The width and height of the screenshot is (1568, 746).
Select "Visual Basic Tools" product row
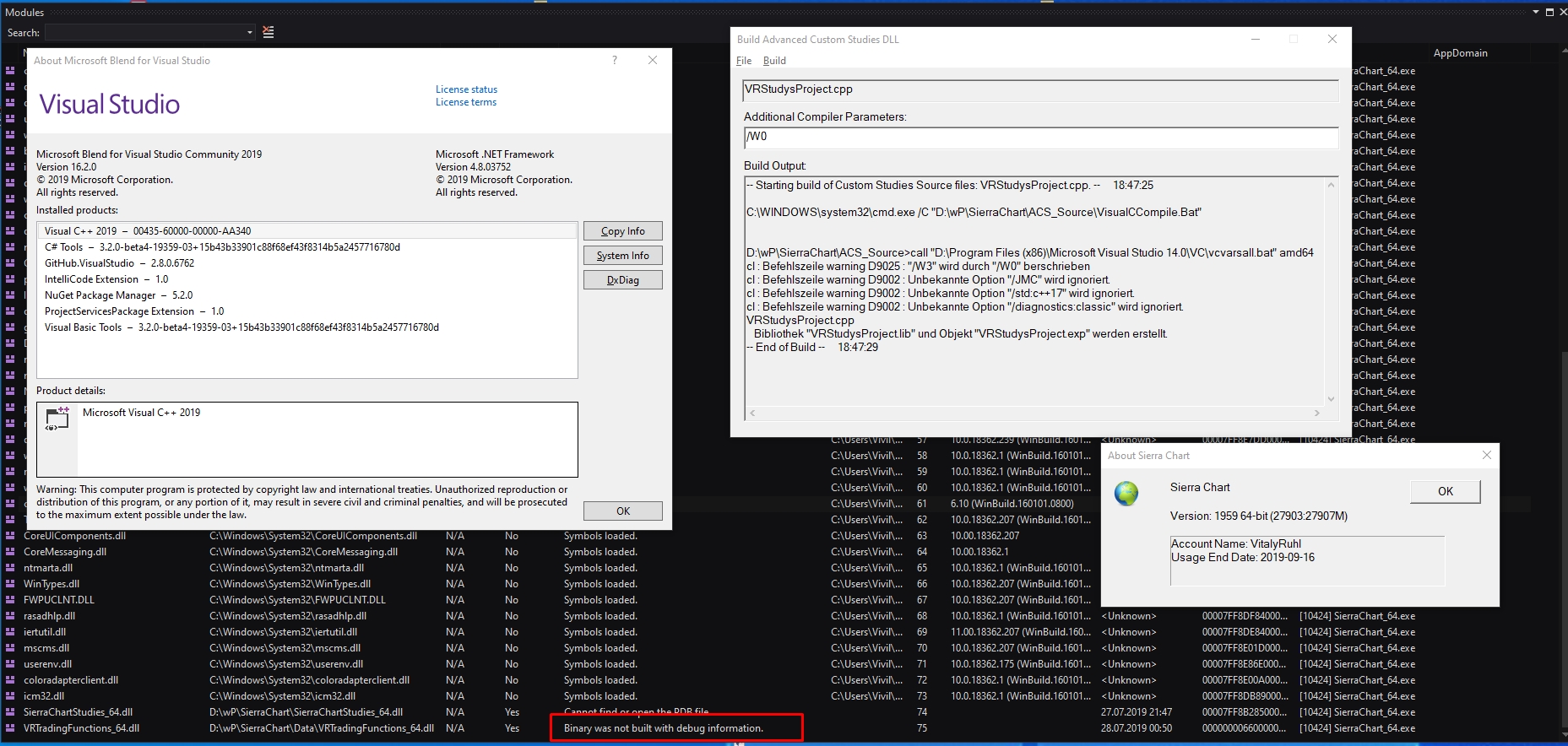307,327
